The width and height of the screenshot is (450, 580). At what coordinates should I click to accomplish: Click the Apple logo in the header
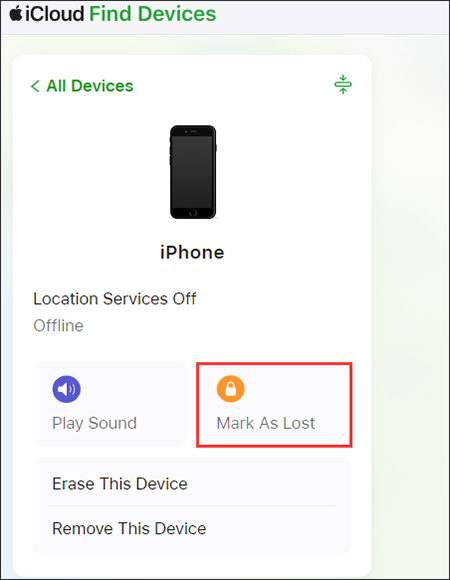tap(16, 14)
